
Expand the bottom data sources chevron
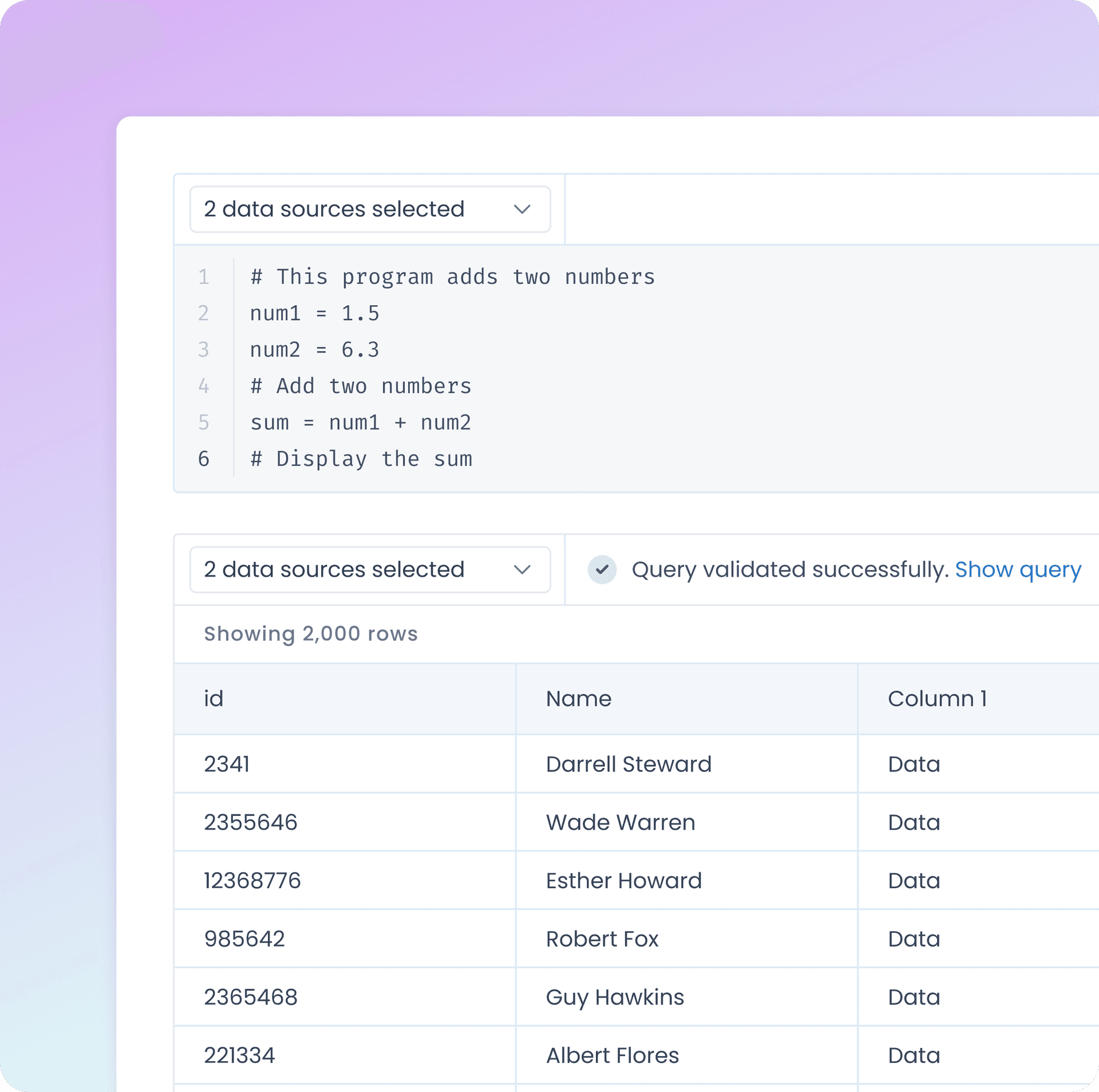tap(522, 570)
